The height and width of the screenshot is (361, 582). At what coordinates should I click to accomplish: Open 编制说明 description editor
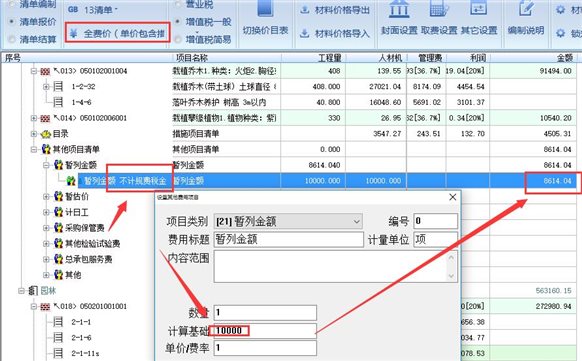click(x=526, y=19)
